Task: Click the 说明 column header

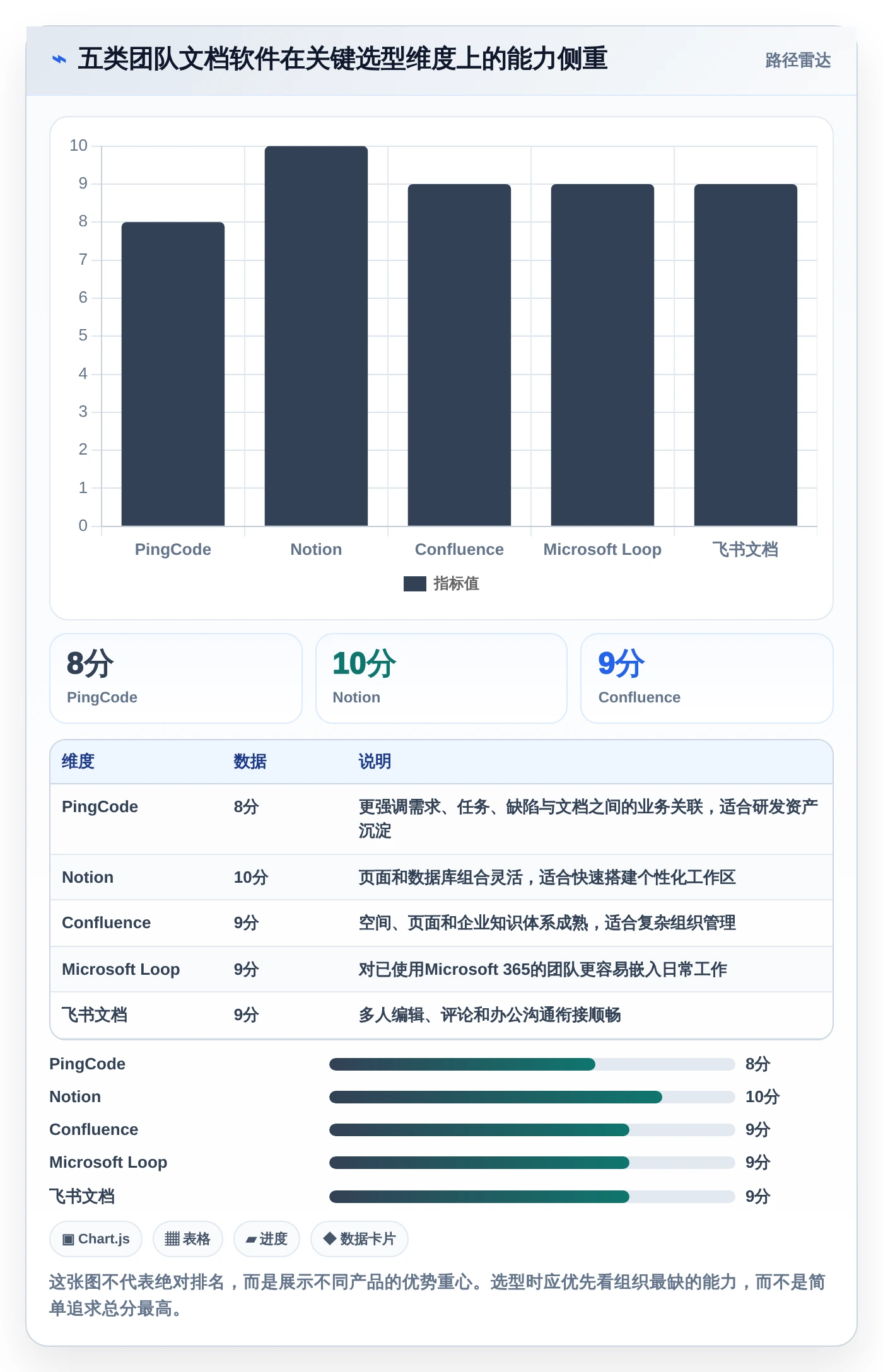Action: pyautogui.click(x=375, y=762)
